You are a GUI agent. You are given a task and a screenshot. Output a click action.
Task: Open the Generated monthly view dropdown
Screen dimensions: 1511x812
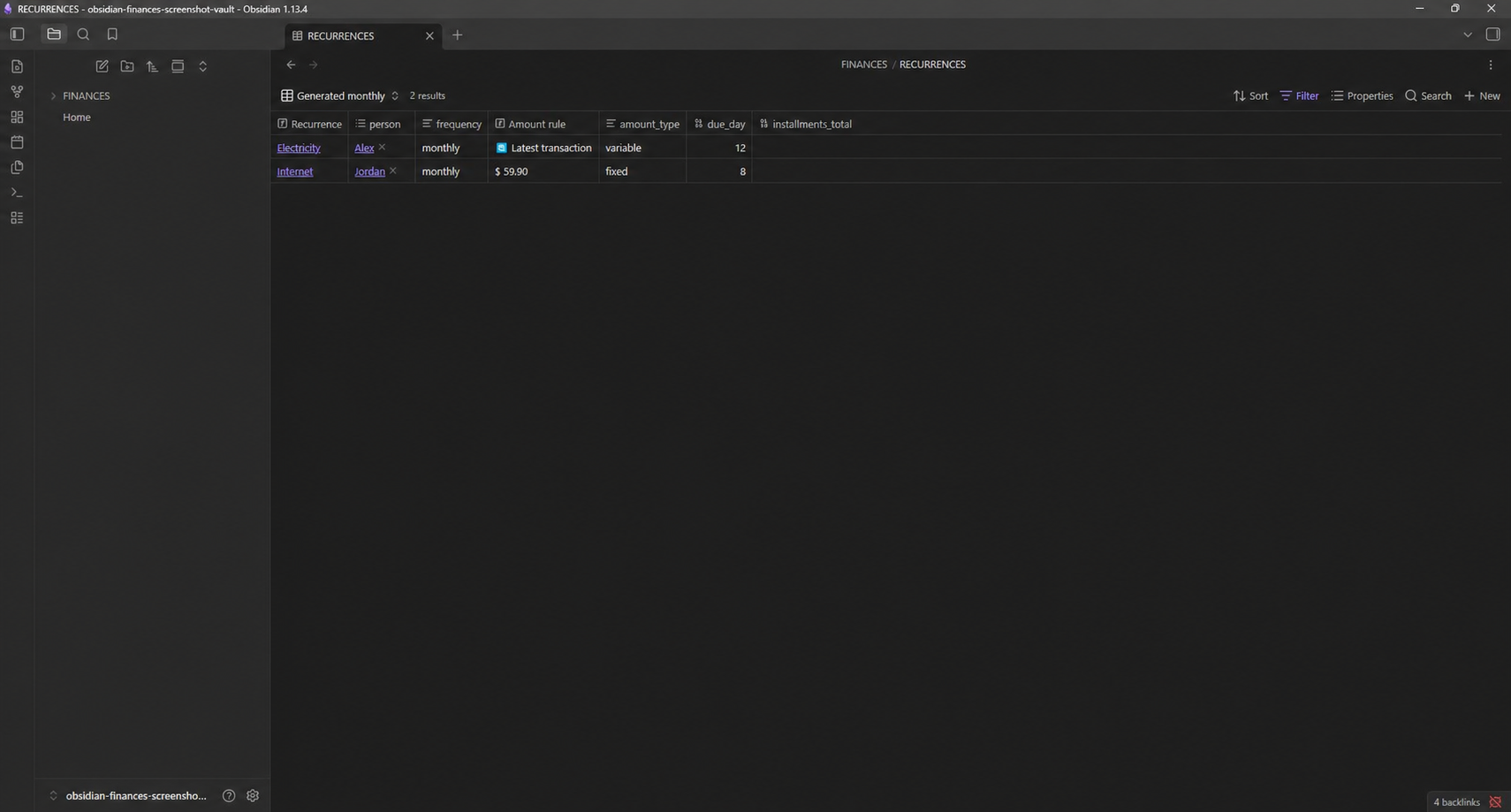coord(340,95)
